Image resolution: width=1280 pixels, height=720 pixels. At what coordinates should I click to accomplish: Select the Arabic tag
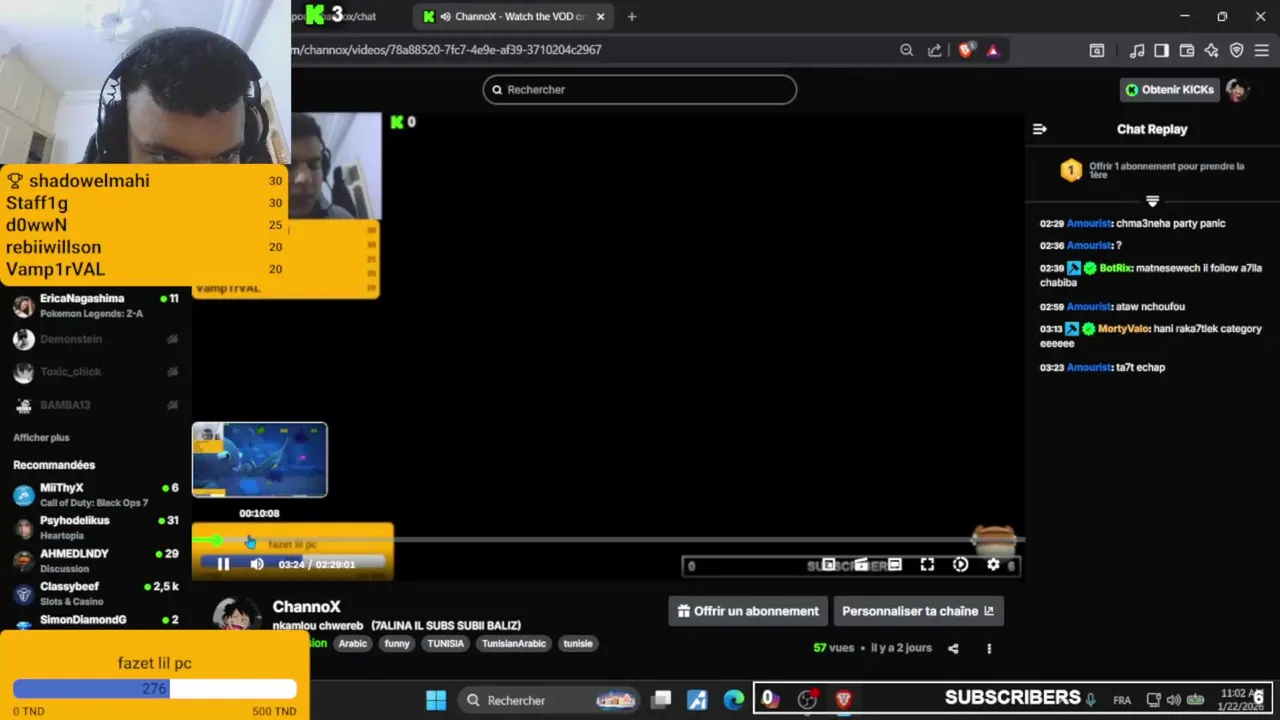click(x=352, y=644)
